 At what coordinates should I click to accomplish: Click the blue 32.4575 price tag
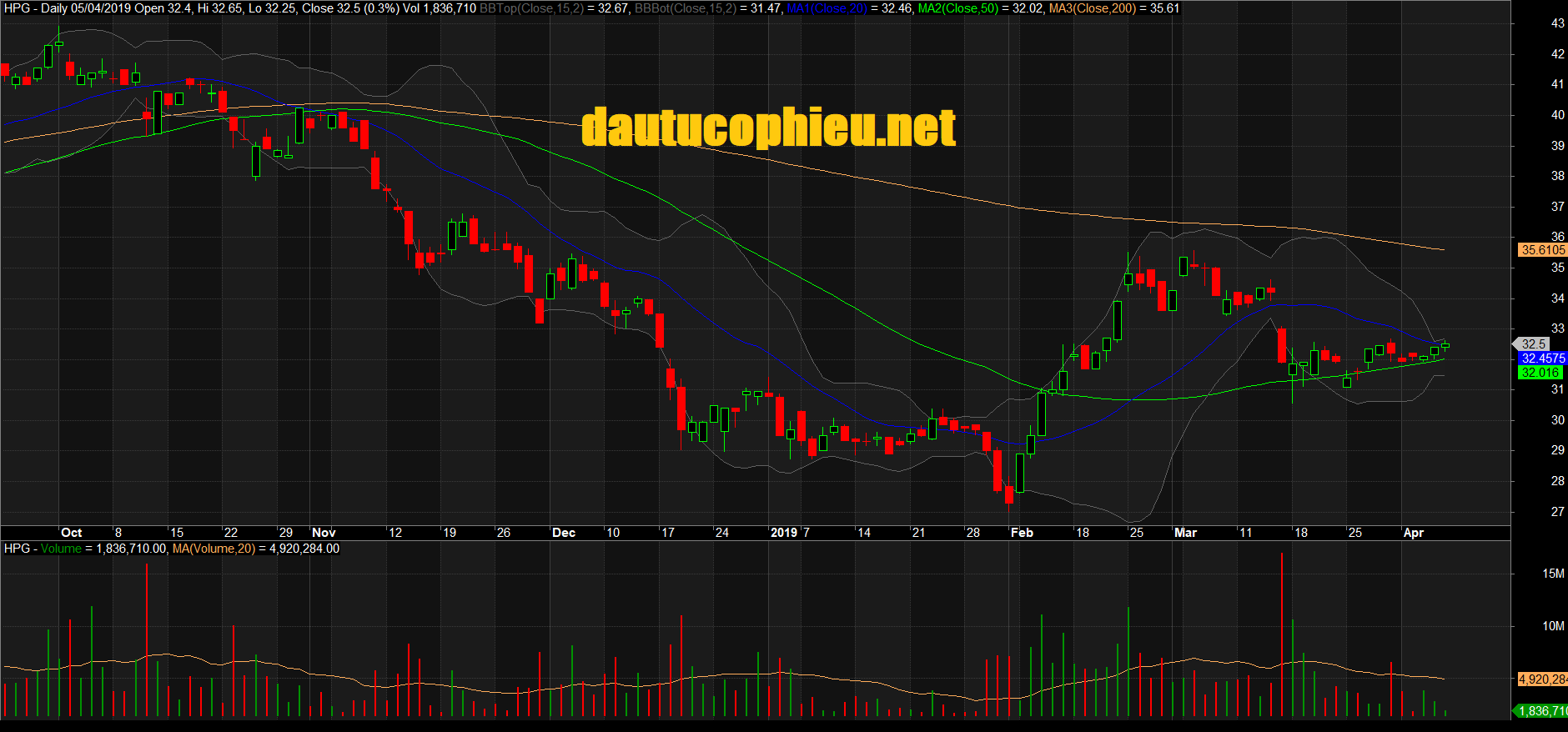click(1542, 358)
